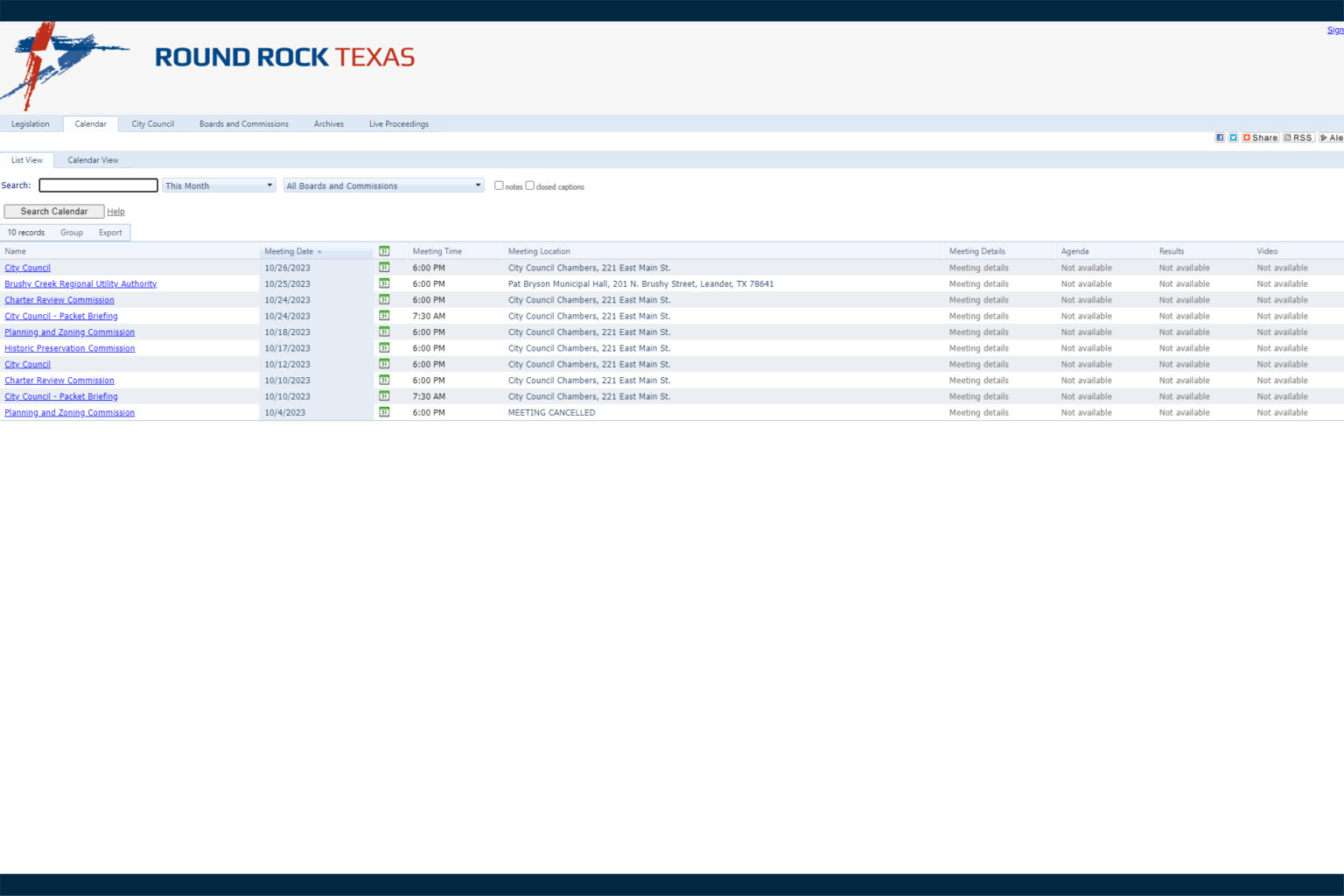Enable the closed captions checkbox
Viewport: 1344px width, 896px height.
pyautogui.click(x=529, y=185)
